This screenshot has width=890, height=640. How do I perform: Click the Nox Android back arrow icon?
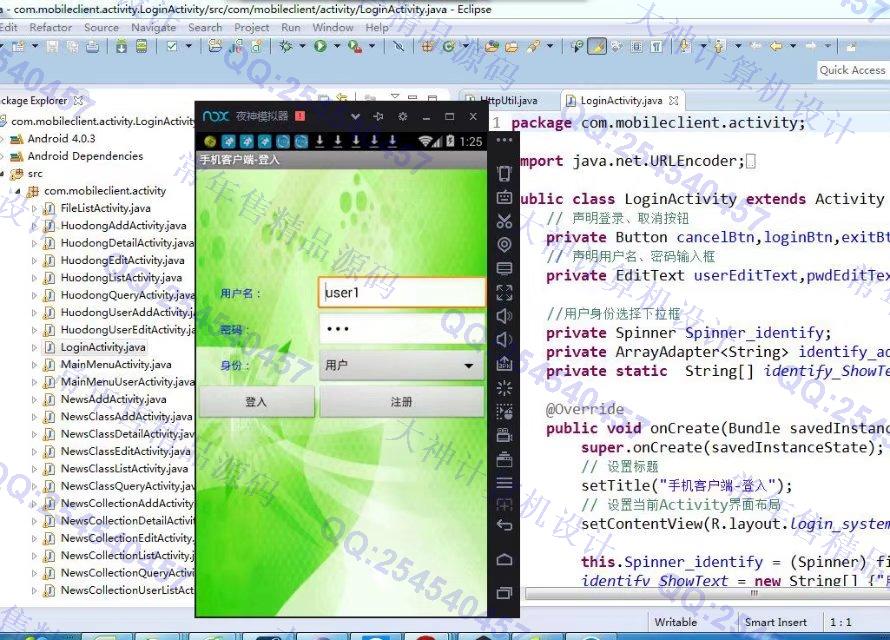pos(504,525)
